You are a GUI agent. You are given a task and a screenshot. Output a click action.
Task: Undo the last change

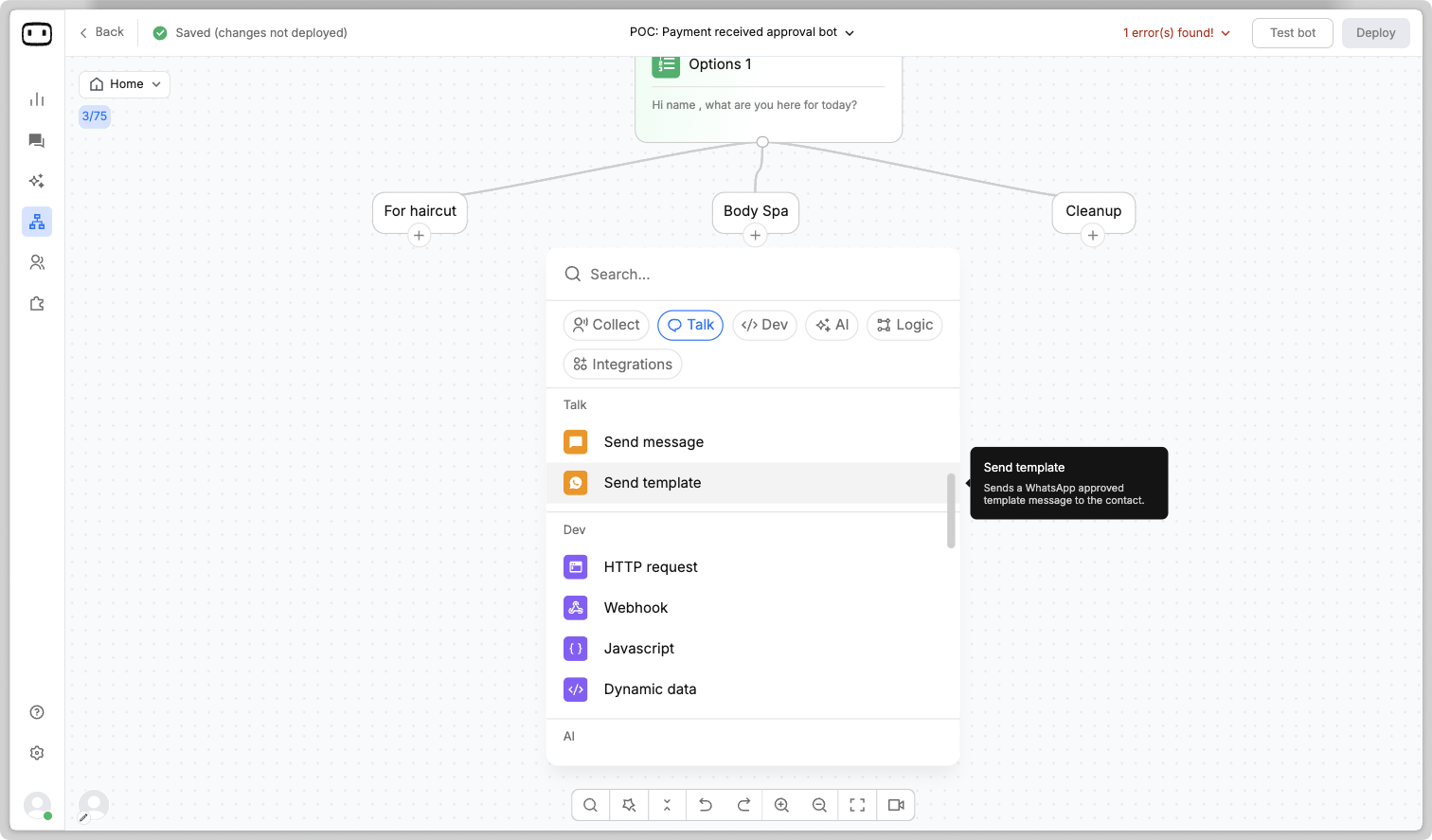tap(706, 805)
